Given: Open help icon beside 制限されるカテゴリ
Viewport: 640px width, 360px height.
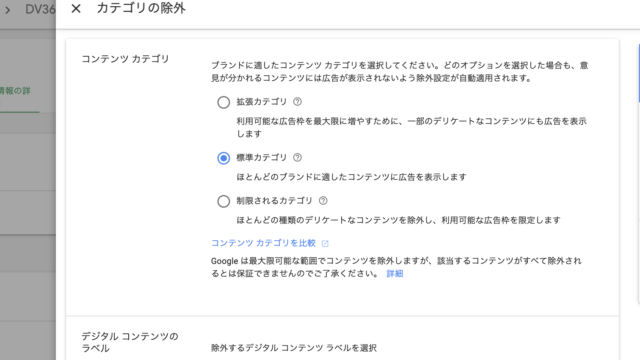Looking at the screenshot, I should pos(323,201).
